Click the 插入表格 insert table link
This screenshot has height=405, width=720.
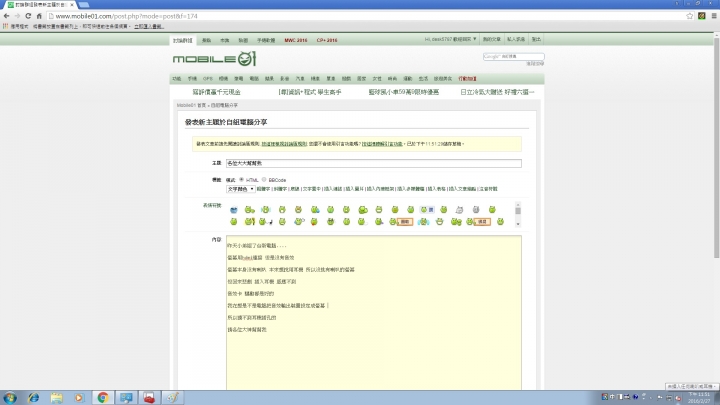(x=436, y=189)
